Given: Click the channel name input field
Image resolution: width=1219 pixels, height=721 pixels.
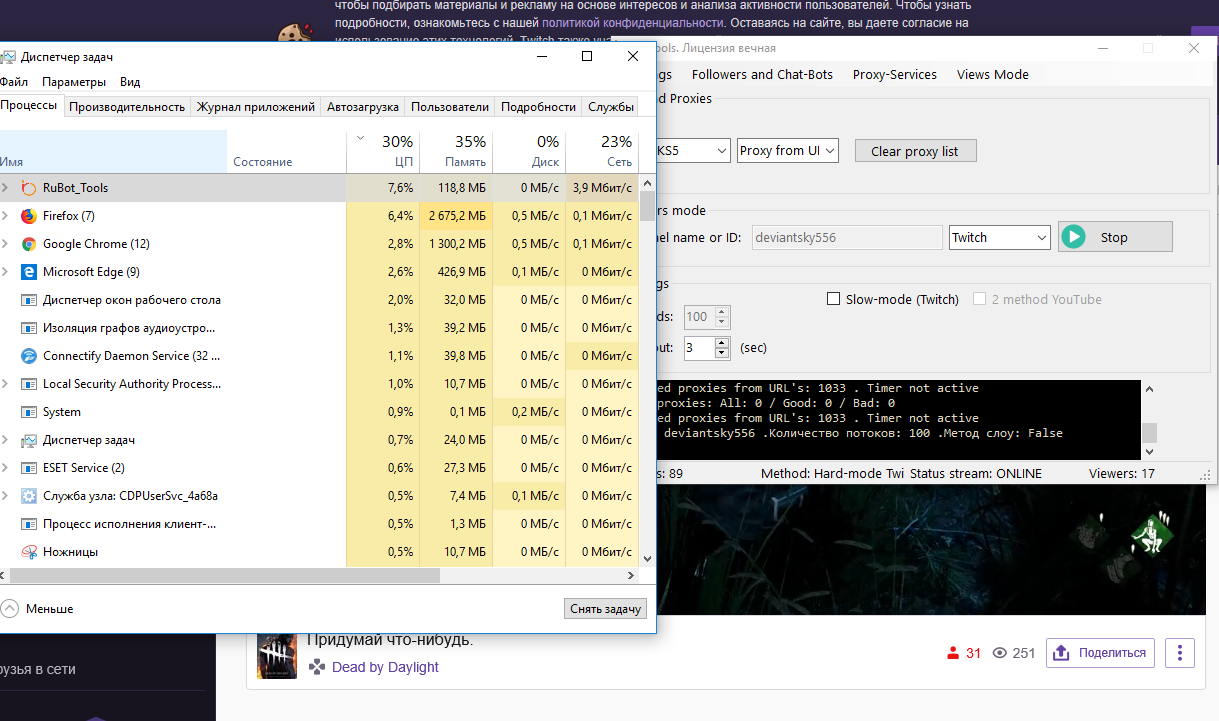Looking at the screenshot, I should [846, 237].
